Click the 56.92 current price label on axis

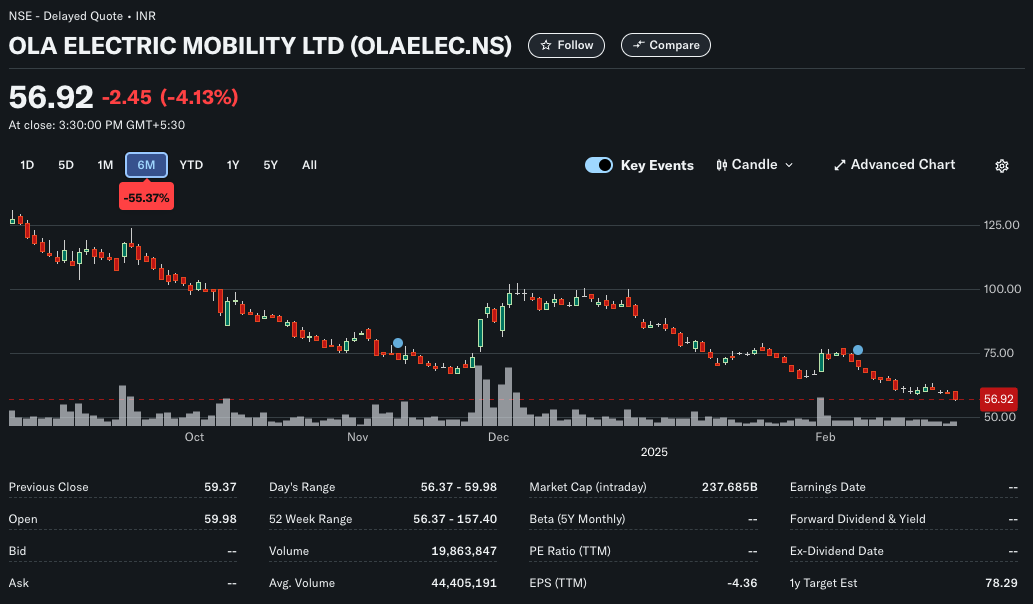(998, 399)
